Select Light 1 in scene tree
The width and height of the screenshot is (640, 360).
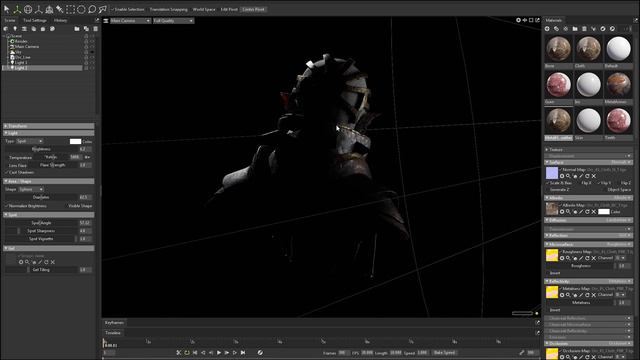[x=21, y=62]
